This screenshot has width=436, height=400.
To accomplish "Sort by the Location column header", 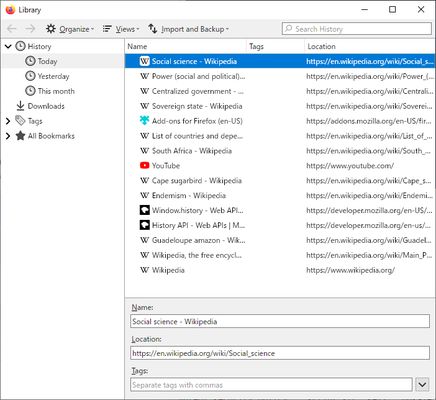I will click(370, 46).
